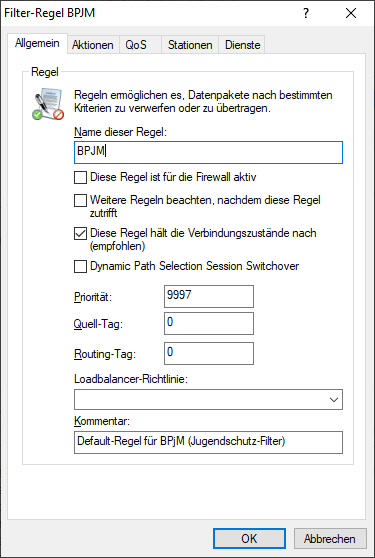Select the Allgemein tab

point(37,43)
